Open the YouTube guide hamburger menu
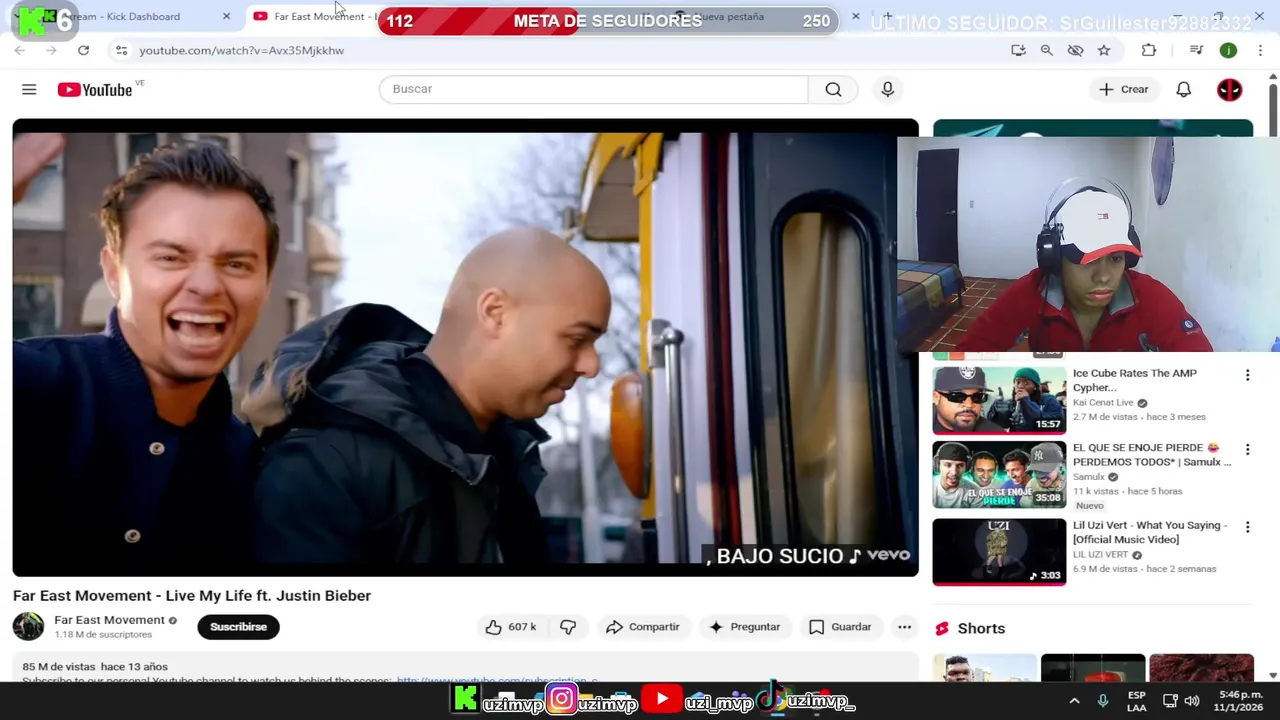This screenshot has width=1280, height=720. (x=29, y=89)
